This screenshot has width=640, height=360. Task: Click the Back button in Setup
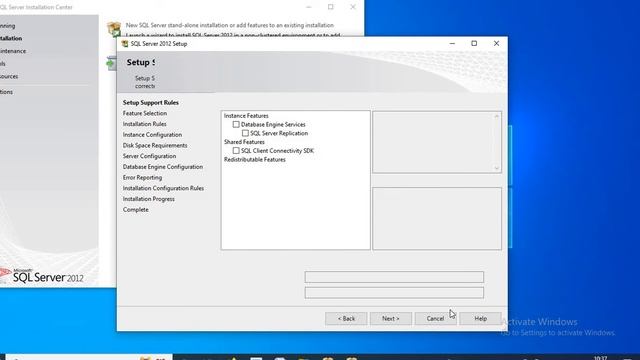(x=346, y=318)
